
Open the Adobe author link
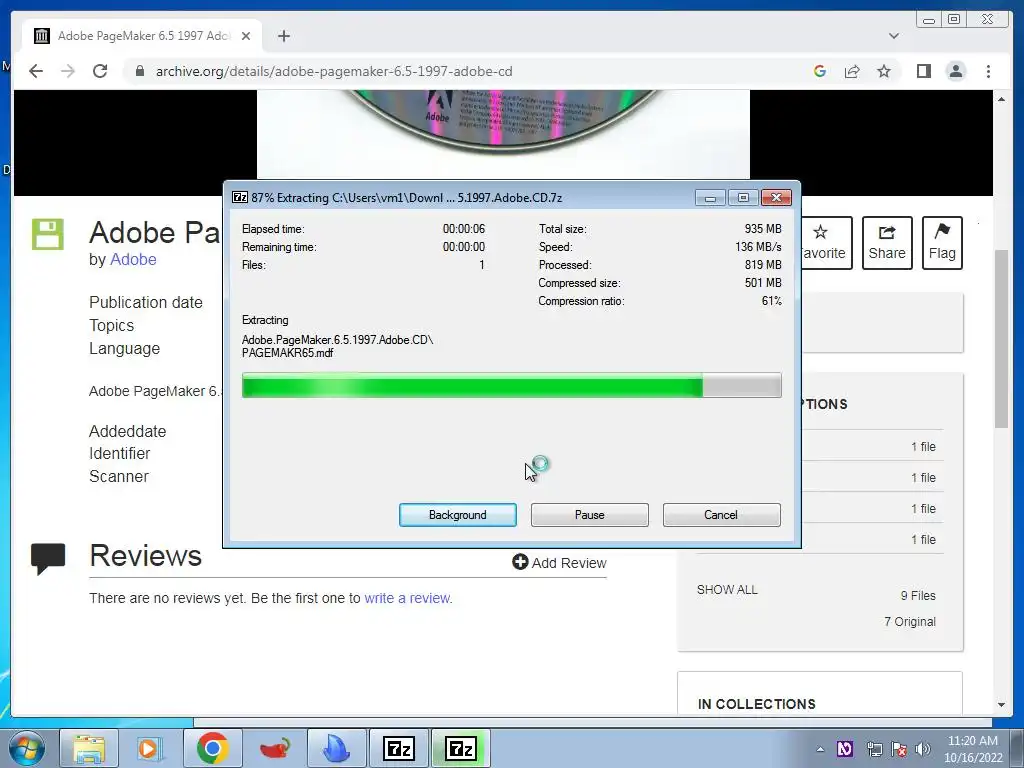[133, 259]
